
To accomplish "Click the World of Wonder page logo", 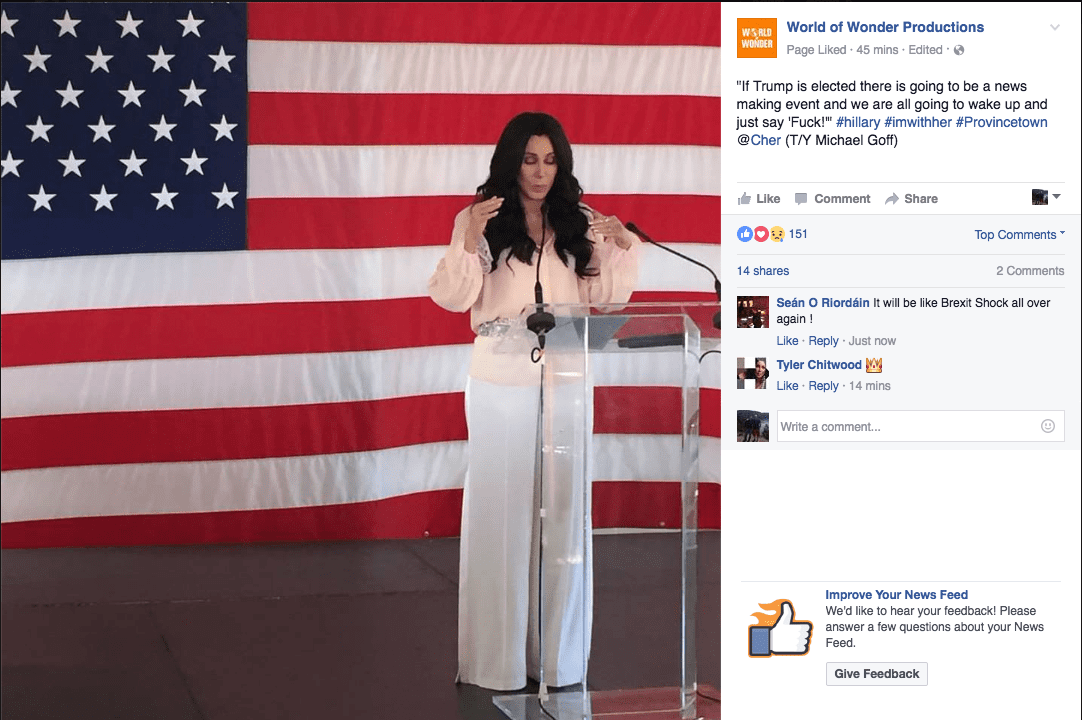I will (x=757, y=38).
